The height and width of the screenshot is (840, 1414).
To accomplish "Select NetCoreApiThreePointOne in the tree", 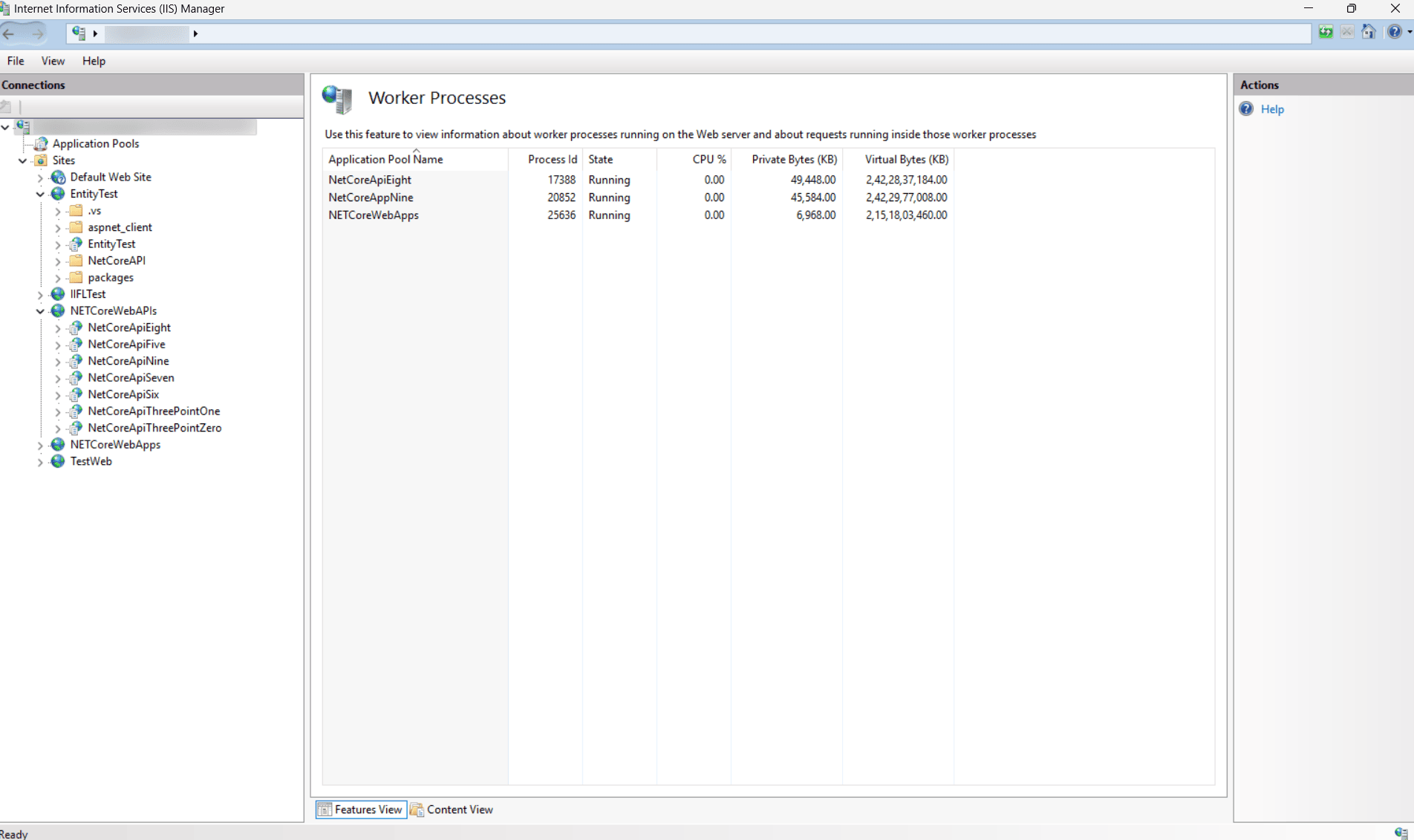I will 154,411.
